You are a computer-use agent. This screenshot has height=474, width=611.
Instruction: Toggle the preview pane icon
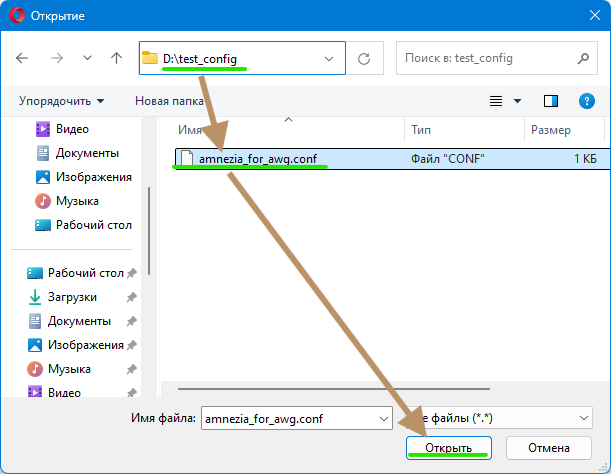[x=550, y=101]
